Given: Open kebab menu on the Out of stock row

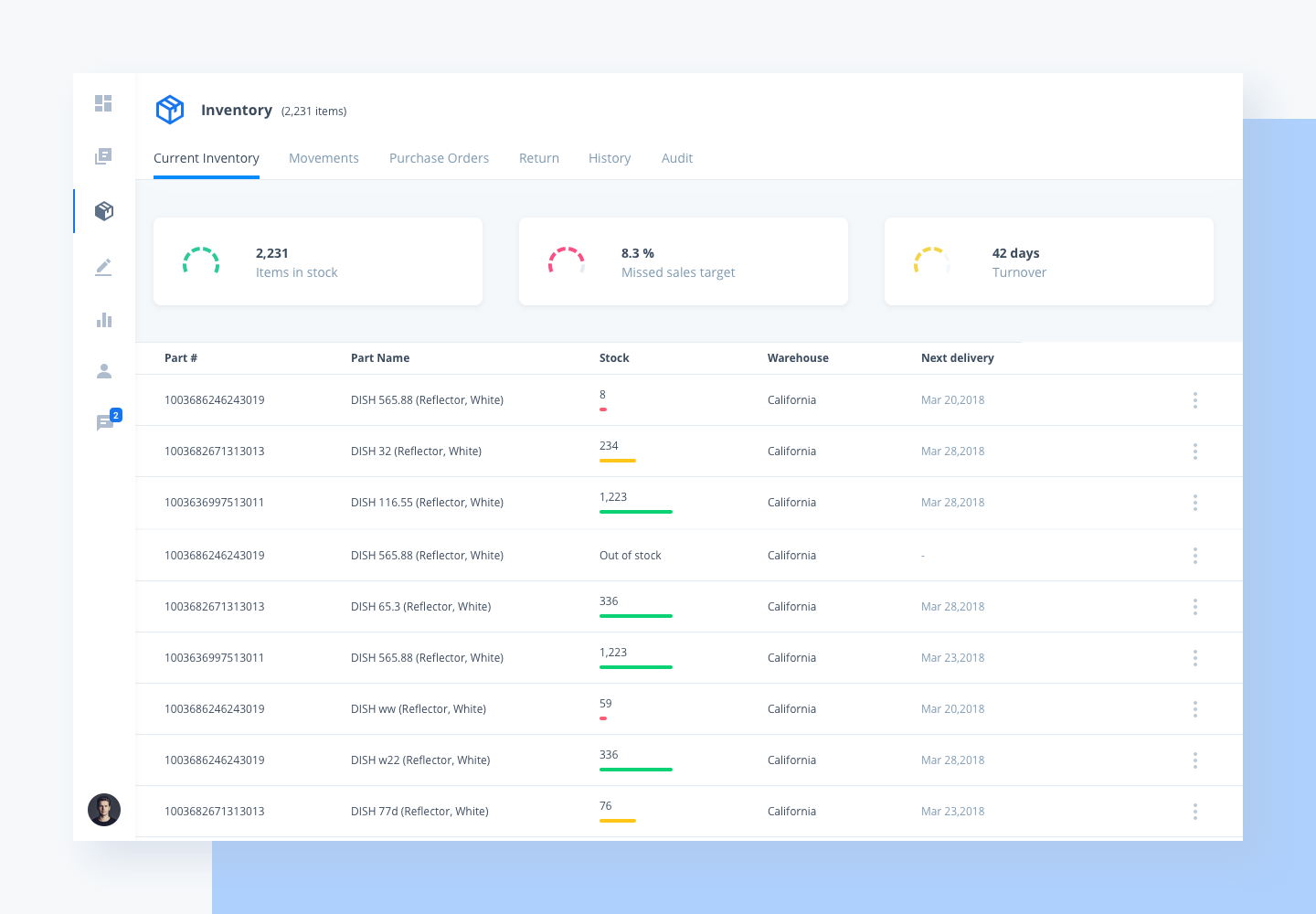Looking at the screenshot, I should pos(1195,555).
